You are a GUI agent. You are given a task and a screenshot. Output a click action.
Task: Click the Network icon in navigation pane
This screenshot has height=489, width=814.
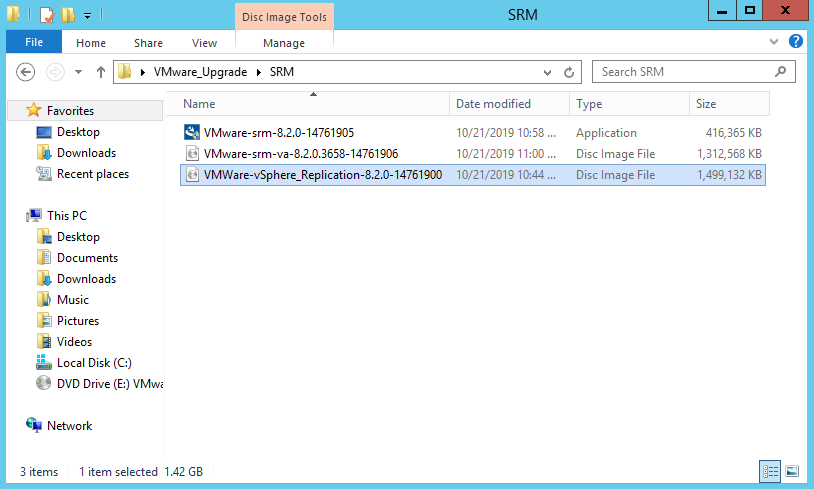[x=34, y=425]
